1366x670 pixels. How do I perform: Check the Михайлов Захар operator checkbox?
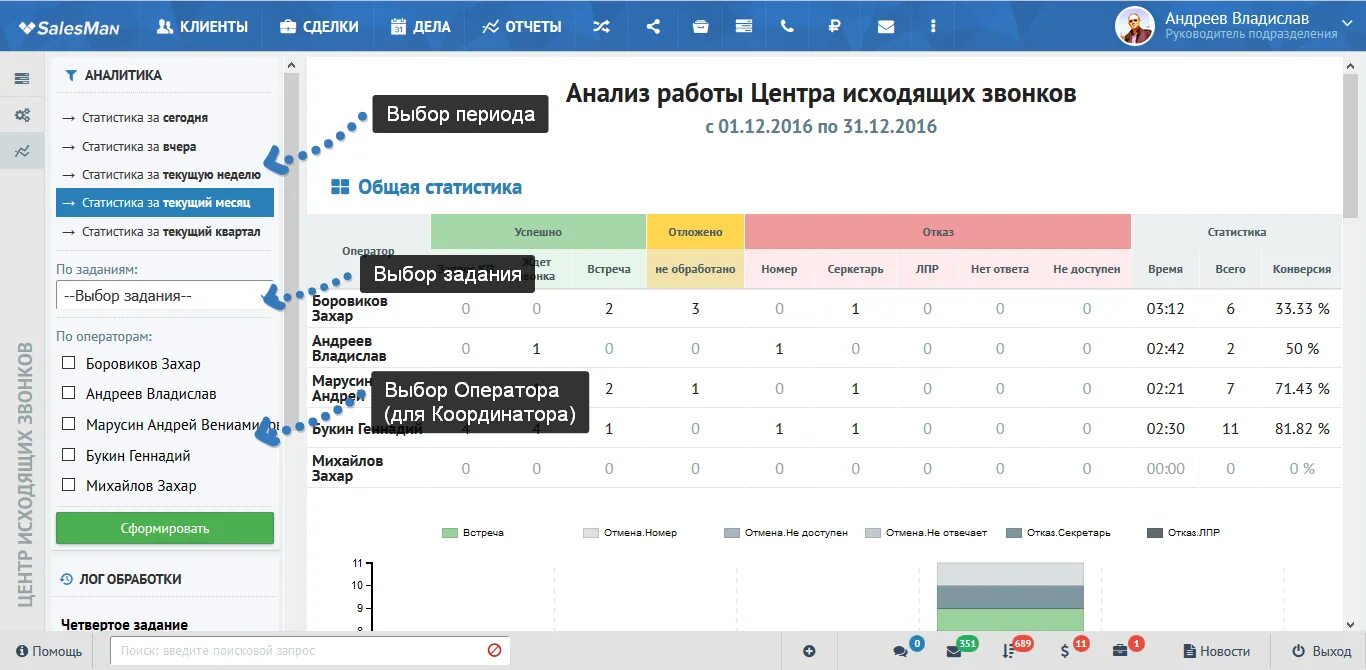(x=69, y=485)
